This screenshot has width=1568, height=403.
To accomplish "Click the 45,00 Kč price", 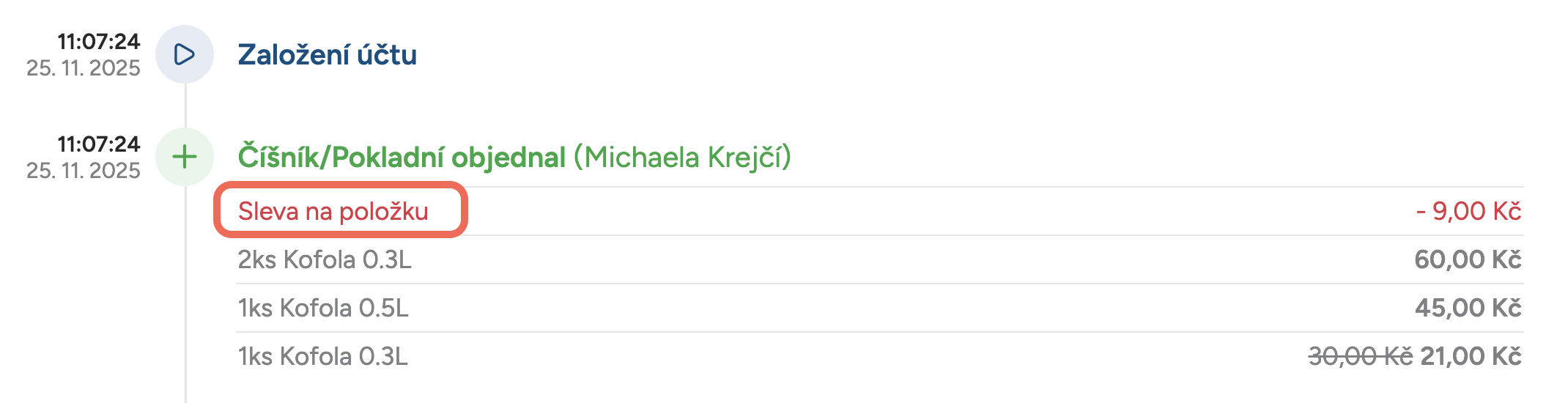I will tap(1468, 308).
